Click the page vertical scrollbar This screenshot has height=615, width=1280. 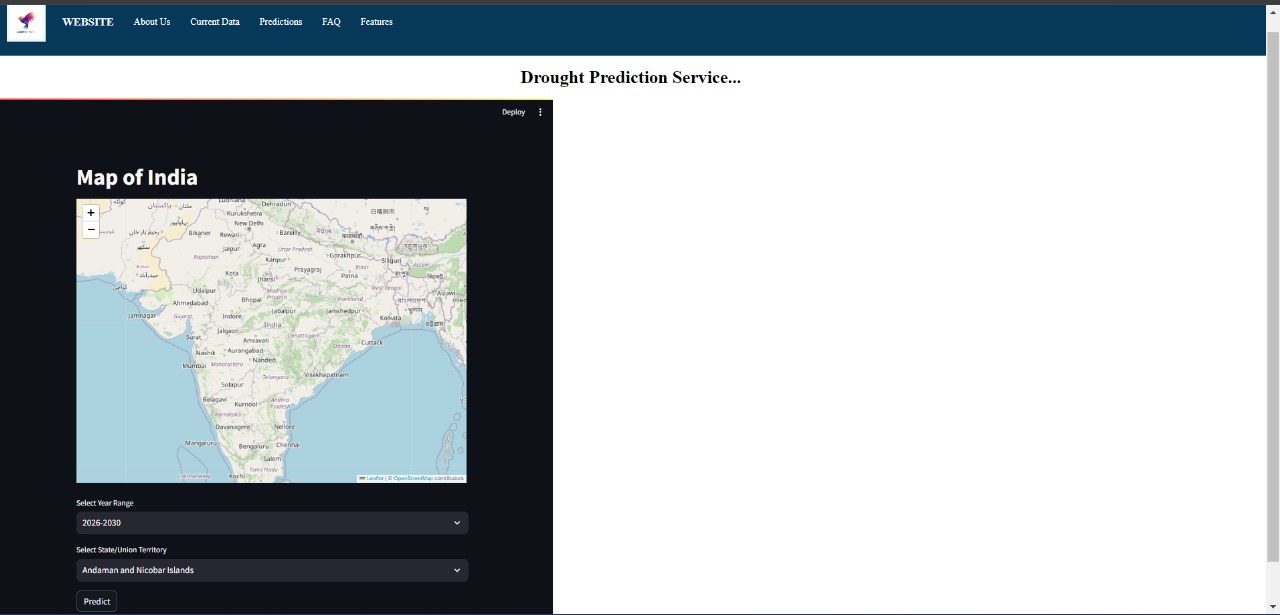(x=1273, y=295)
